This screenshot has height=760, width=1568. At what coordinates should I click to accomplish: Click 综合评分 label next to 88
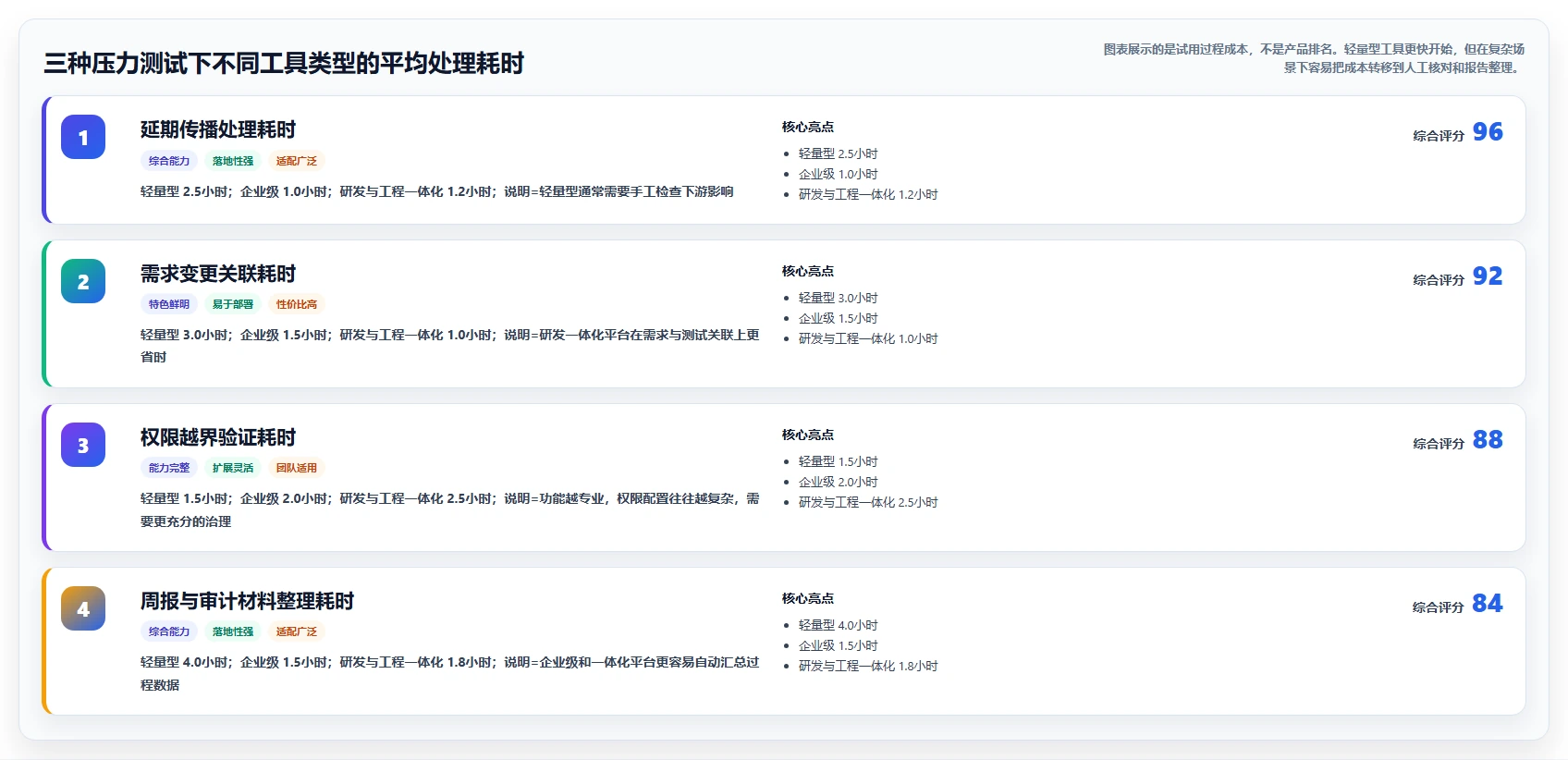[1439, 444]
